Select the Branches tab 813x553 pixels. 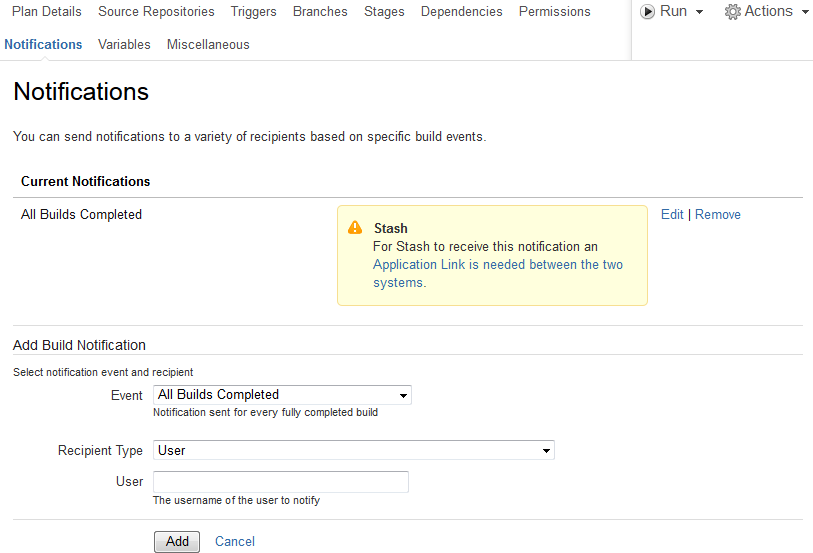pyautogui.click(x=320, y=12)
